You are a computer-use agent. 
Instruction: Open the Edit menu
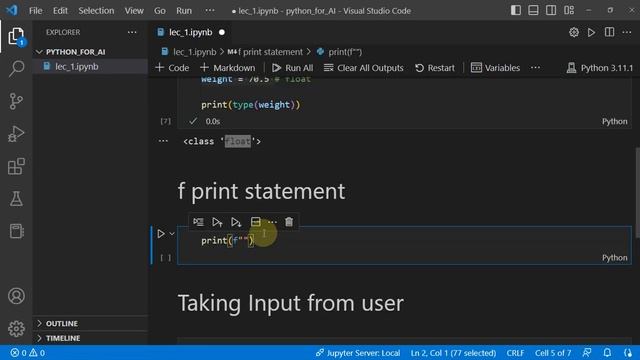pos(60,11)
